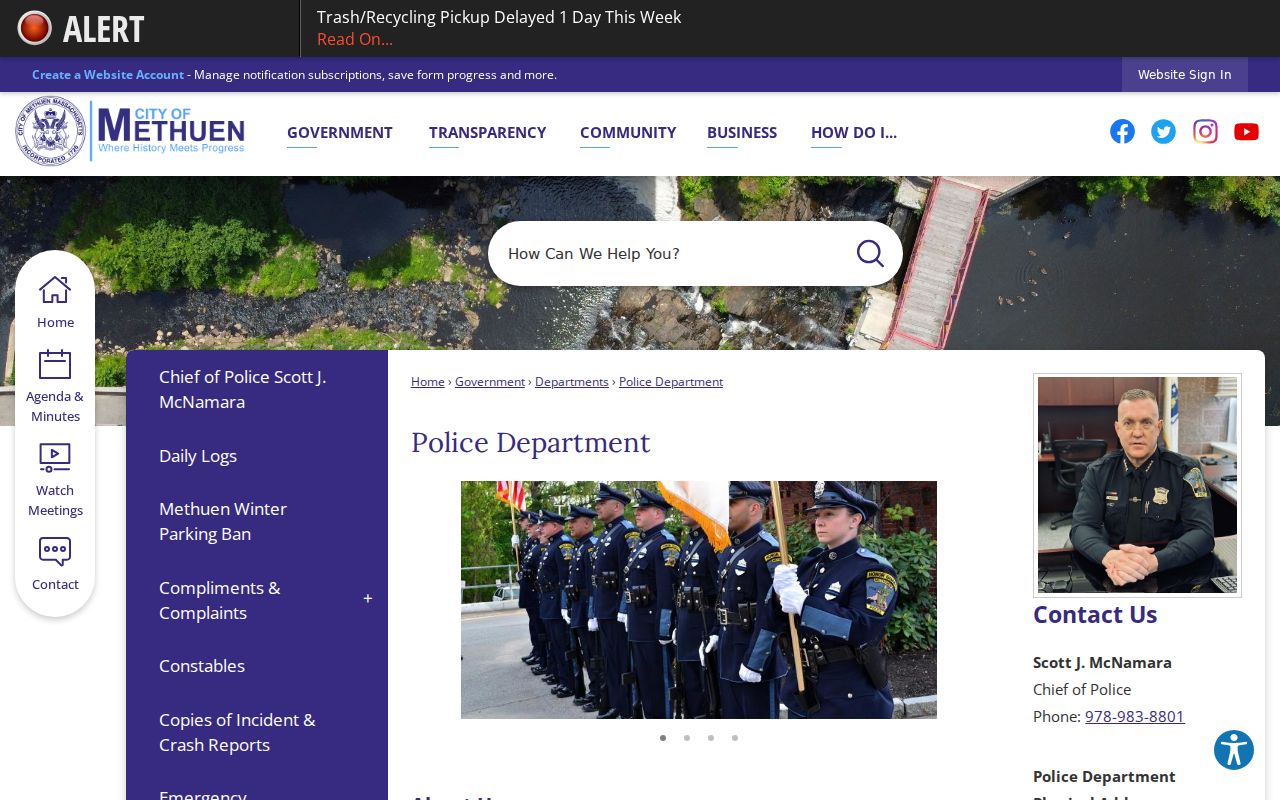The image size is (1280, 800).
Task: Open the Read On... alert link
Action: click(x=355, y=40)
